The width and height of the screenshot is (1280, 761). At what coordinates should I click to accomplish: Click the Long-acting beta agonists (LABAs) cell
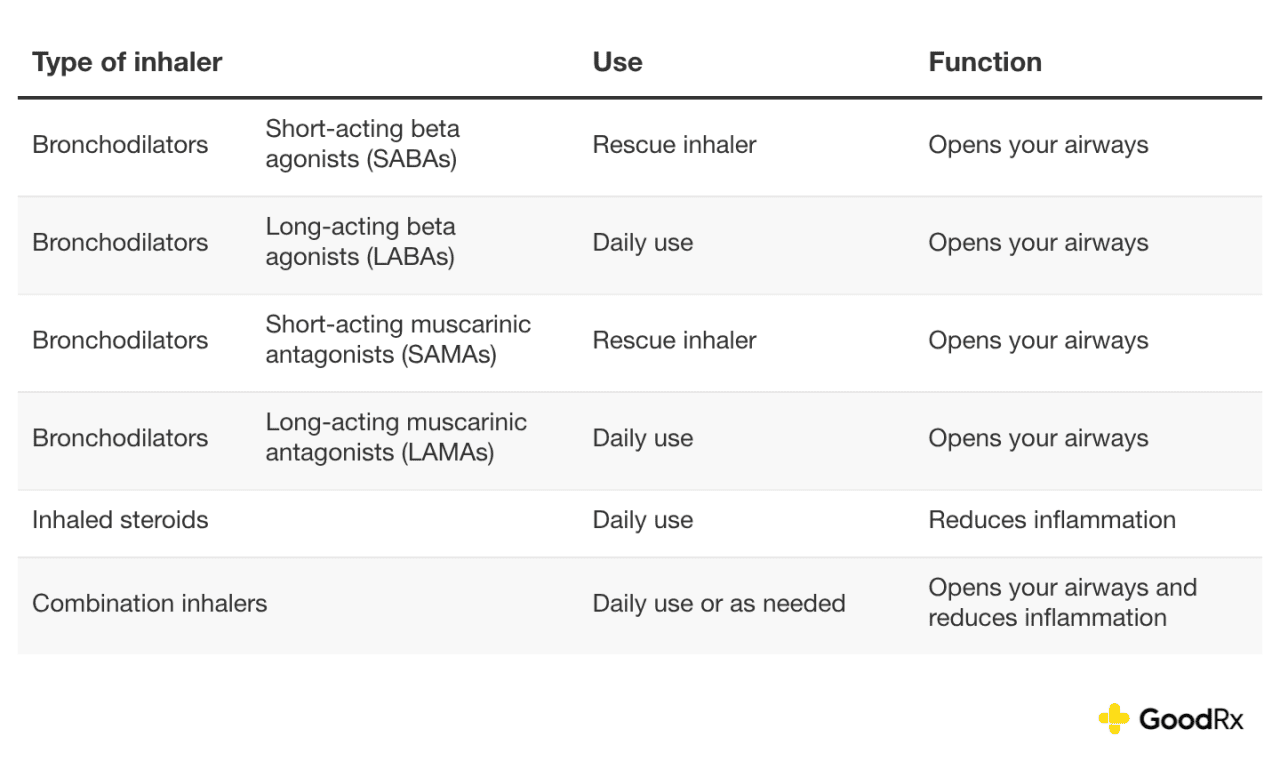pos(360,242)
